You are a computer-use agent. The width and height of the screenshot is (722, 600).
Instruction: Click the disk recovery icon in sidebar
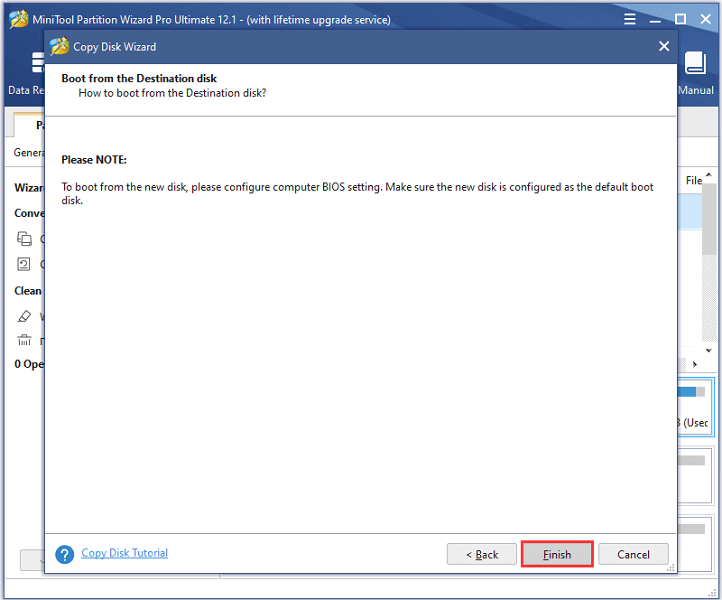tap(24, 264)
